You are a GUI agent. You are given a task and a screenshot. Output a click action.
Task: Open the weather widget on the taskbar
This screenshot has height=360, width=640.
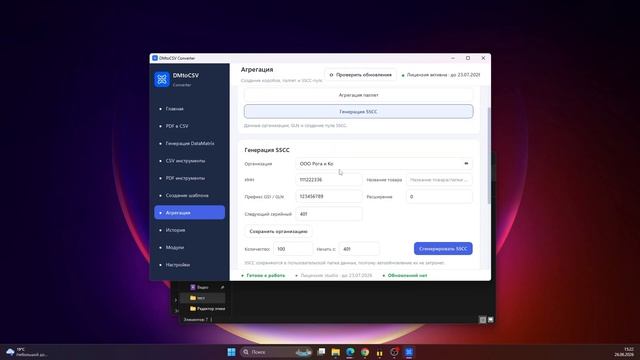click(27, 352)
